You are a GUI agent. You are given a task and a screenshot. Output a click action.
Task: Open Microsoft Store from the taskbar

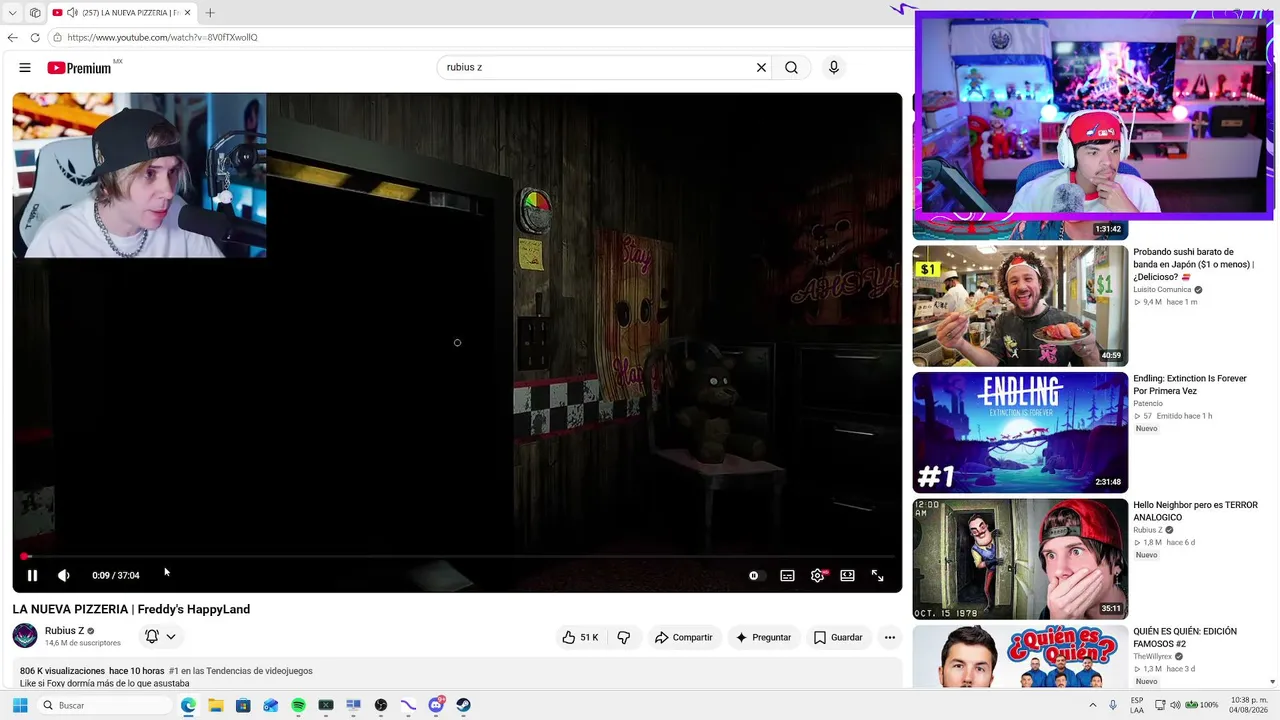[243, 705]
